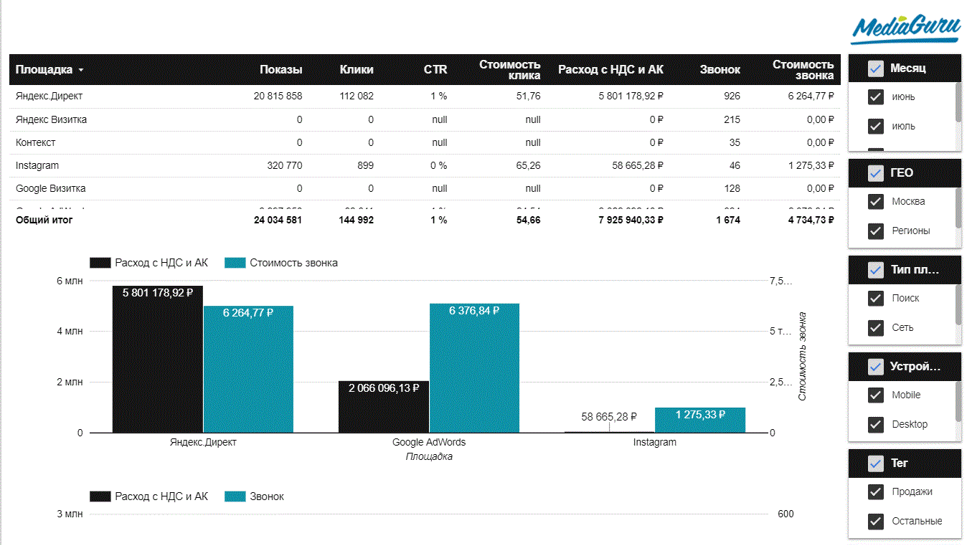
Task: Click the Звонок column header
Action: (x=720, y=70)
